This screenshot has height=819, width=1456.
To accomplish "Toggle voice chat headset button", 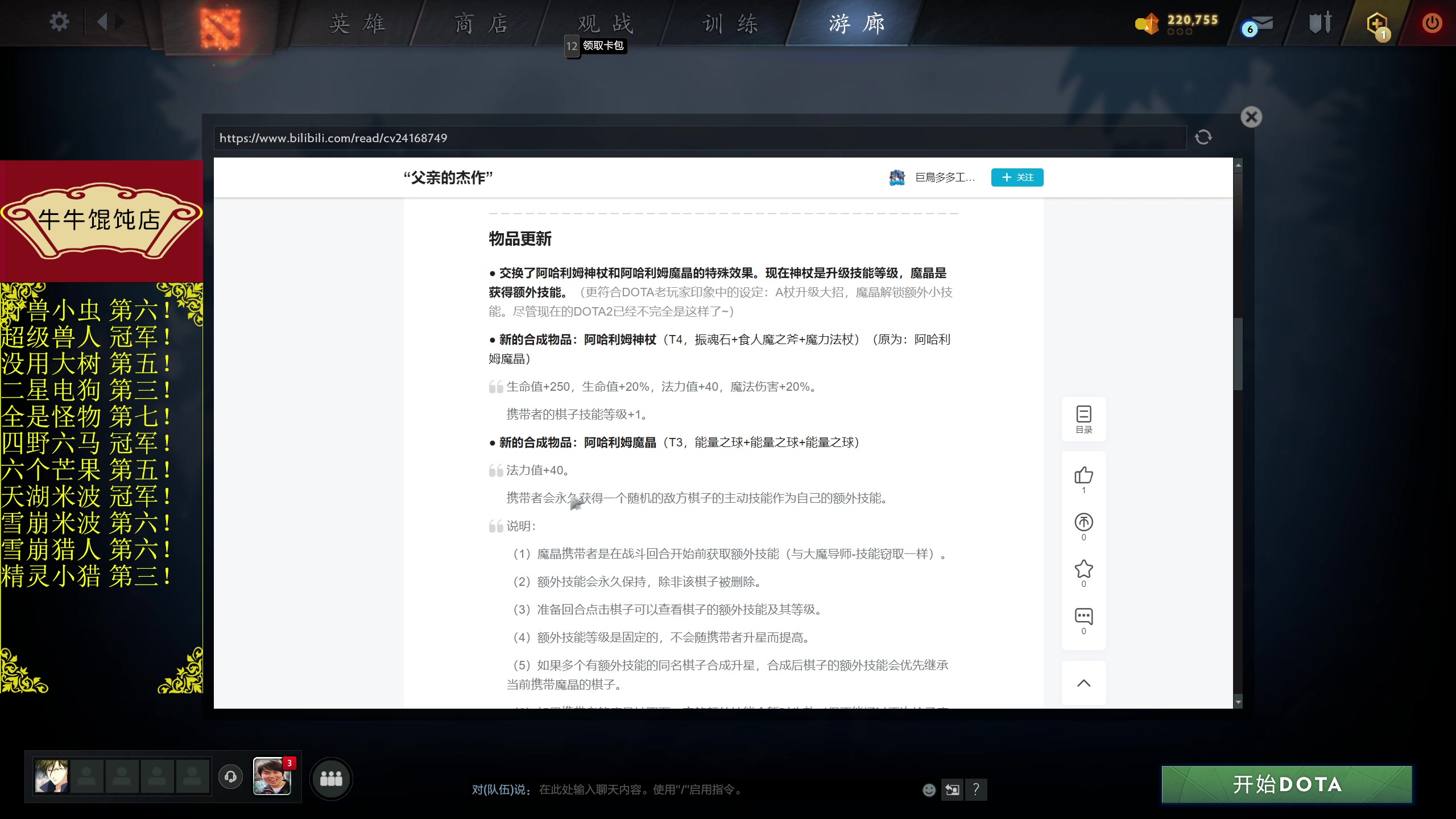I will (230, 777).
